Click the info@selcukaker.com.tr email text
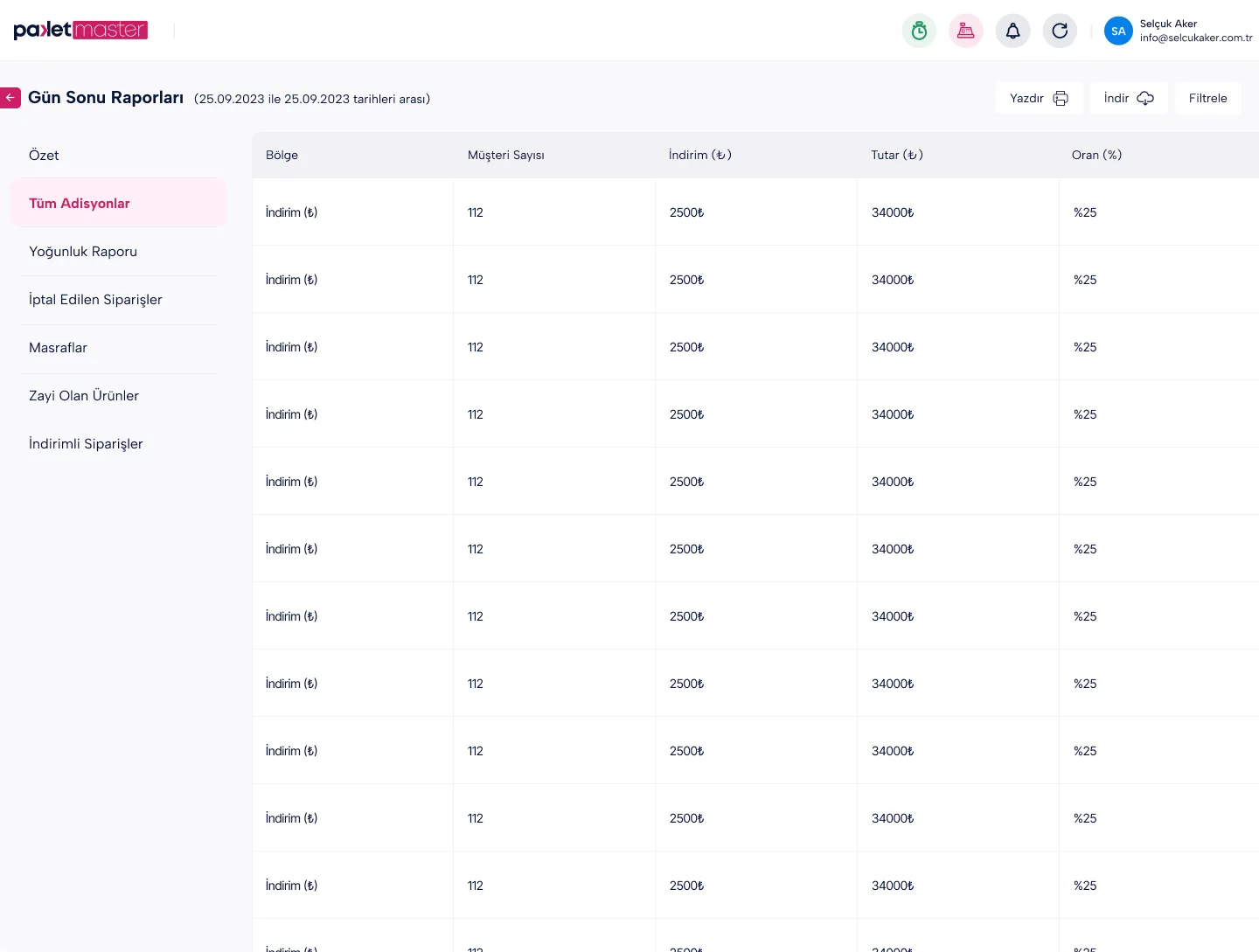Image resolution: width=1259 pixels, height=952 pixels. coord(1196,38)
